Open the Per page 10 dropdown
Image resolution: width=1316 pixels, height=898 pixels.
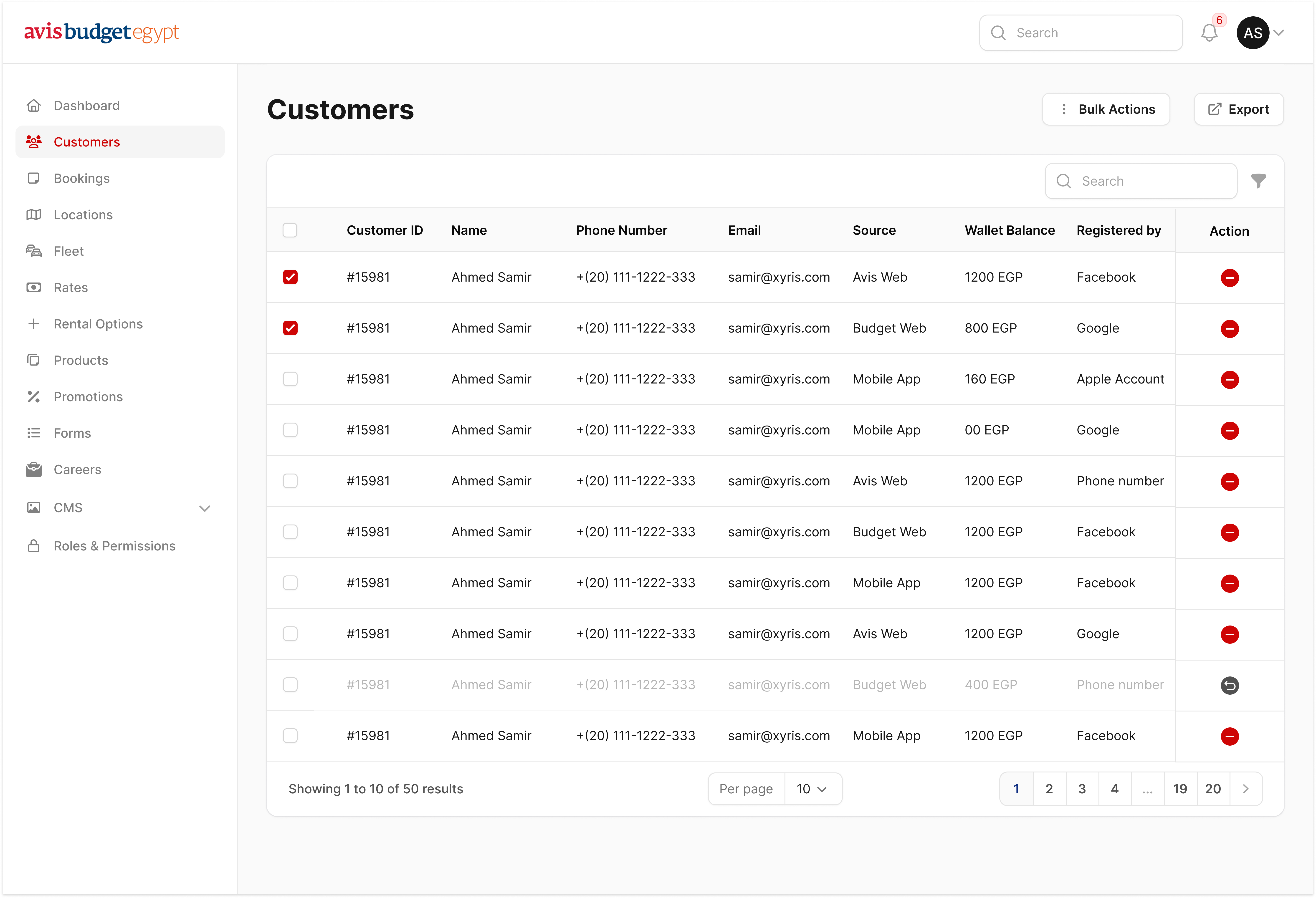coord(812,789)
